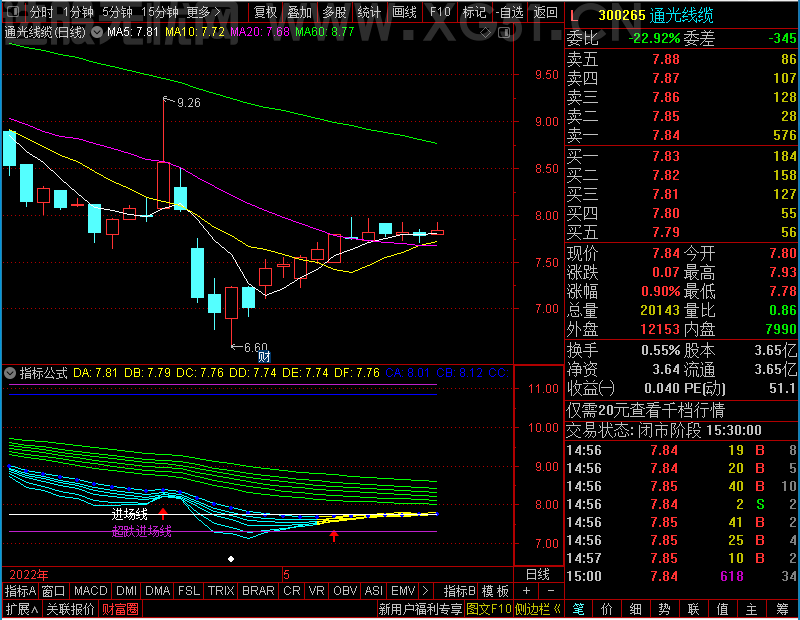Select the 指标A tab
The width and height of the screenshot is (800, 620).
(20, 591)
